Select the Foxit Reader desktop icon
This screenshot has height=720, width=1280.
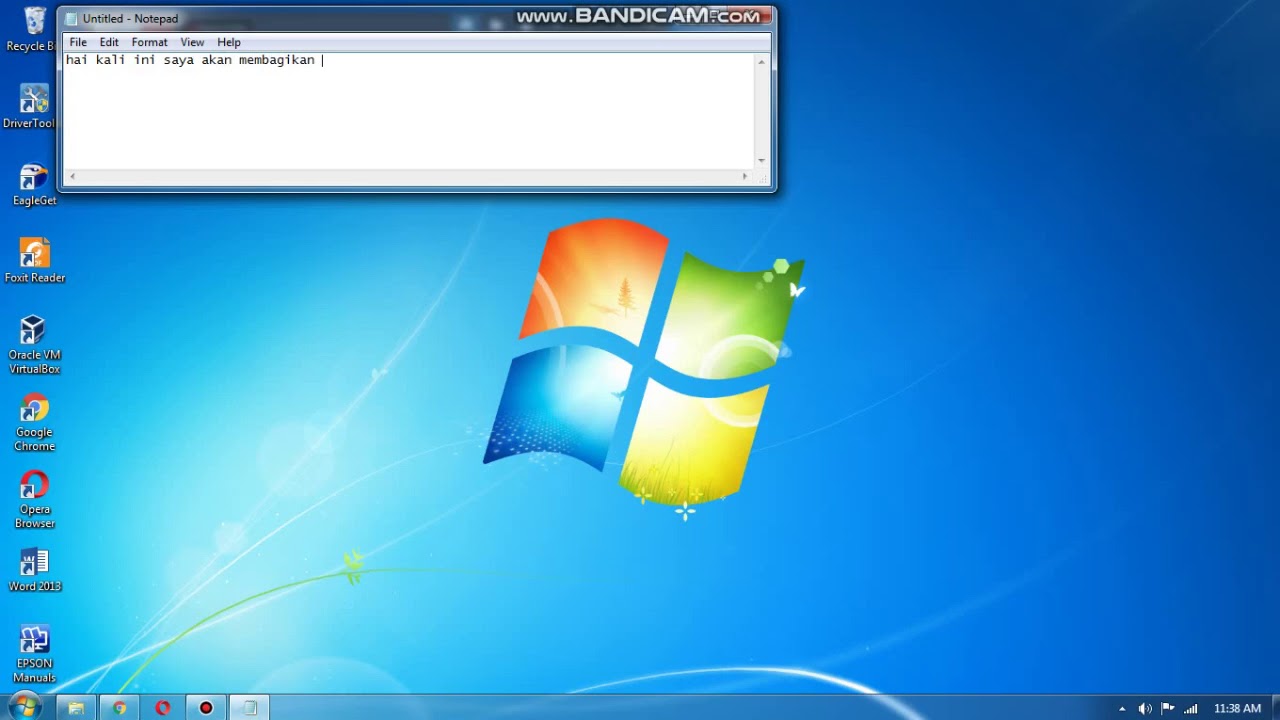click(x=35, y=260)
